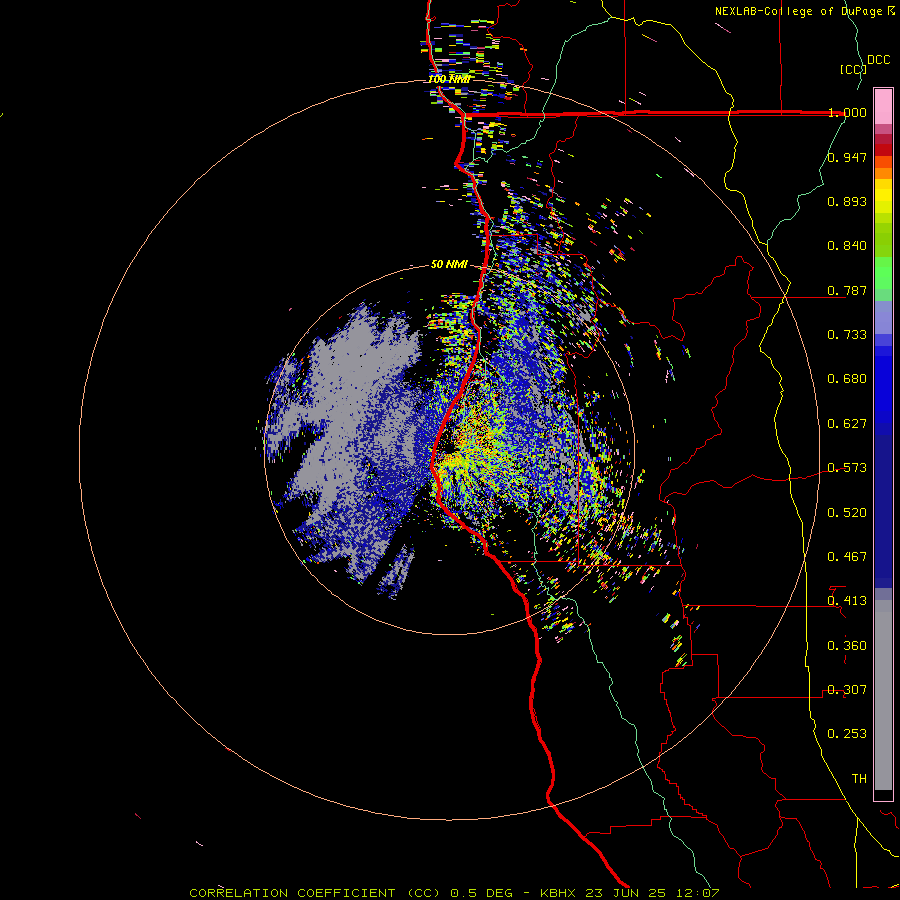900x900 pixels.
Task: Click the 50 NMI range ring label
Action: 449,265
